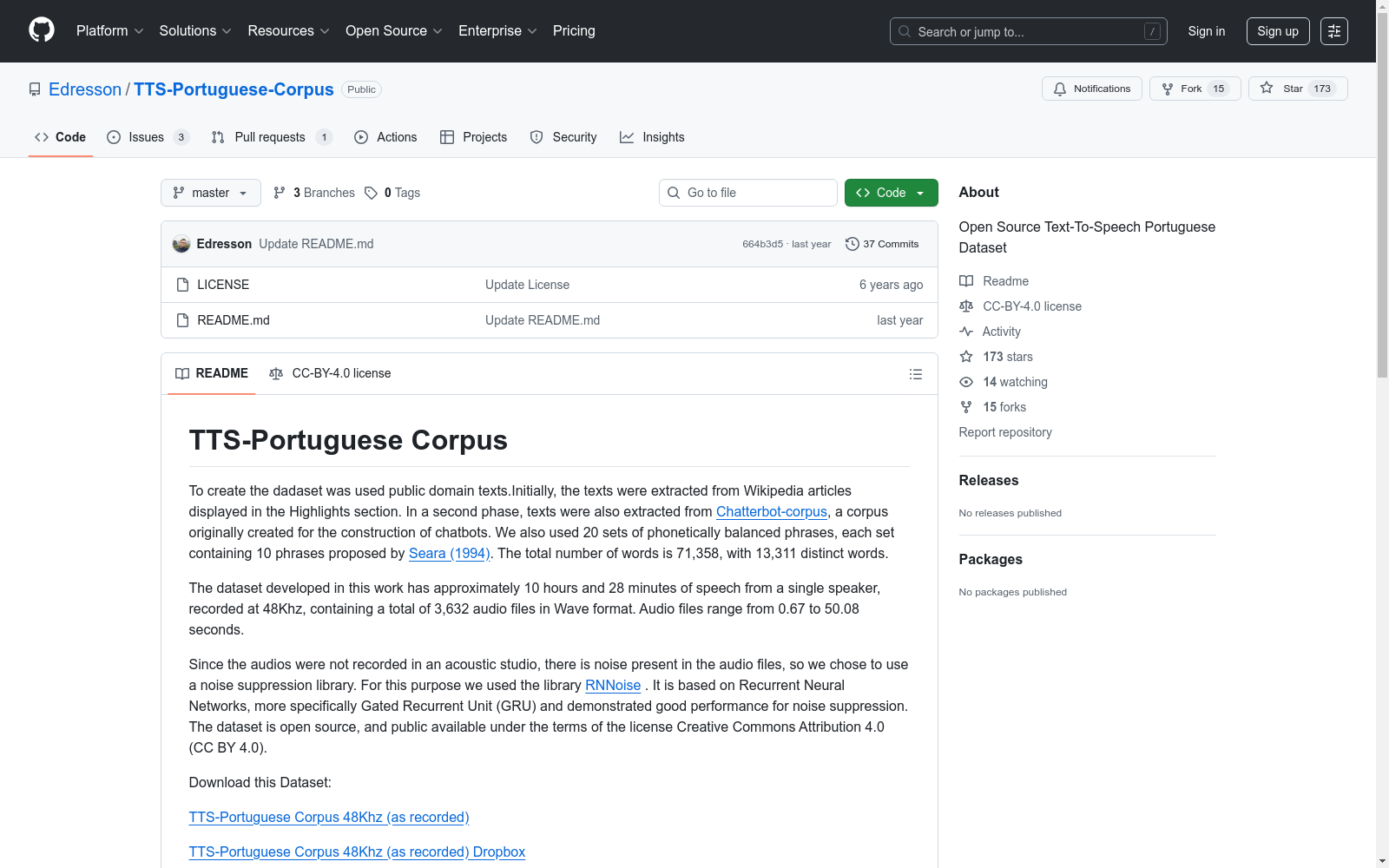
Task: Open the TTS-Portuguese-Corpus repo title link
Action: [x=234, y=89]
